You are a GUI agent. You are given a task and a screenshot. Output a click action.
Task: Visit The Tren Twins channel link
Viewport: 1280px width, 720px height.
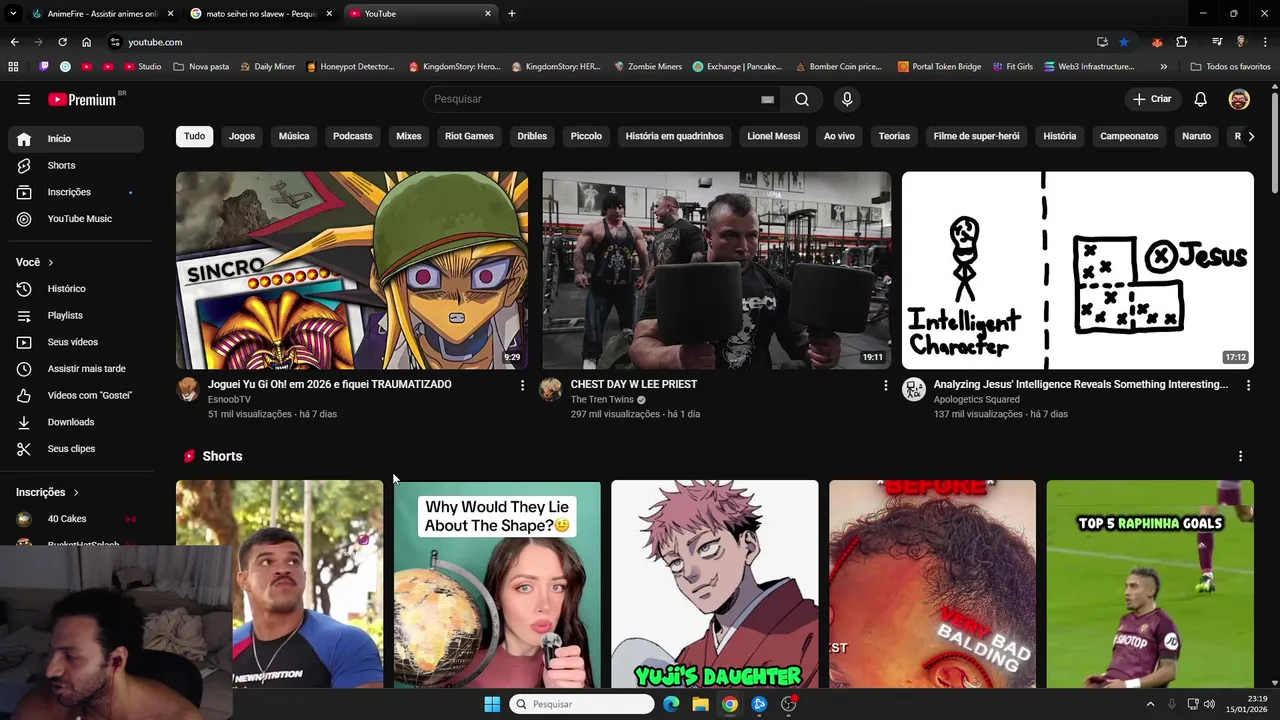click(x=602, y=400)
